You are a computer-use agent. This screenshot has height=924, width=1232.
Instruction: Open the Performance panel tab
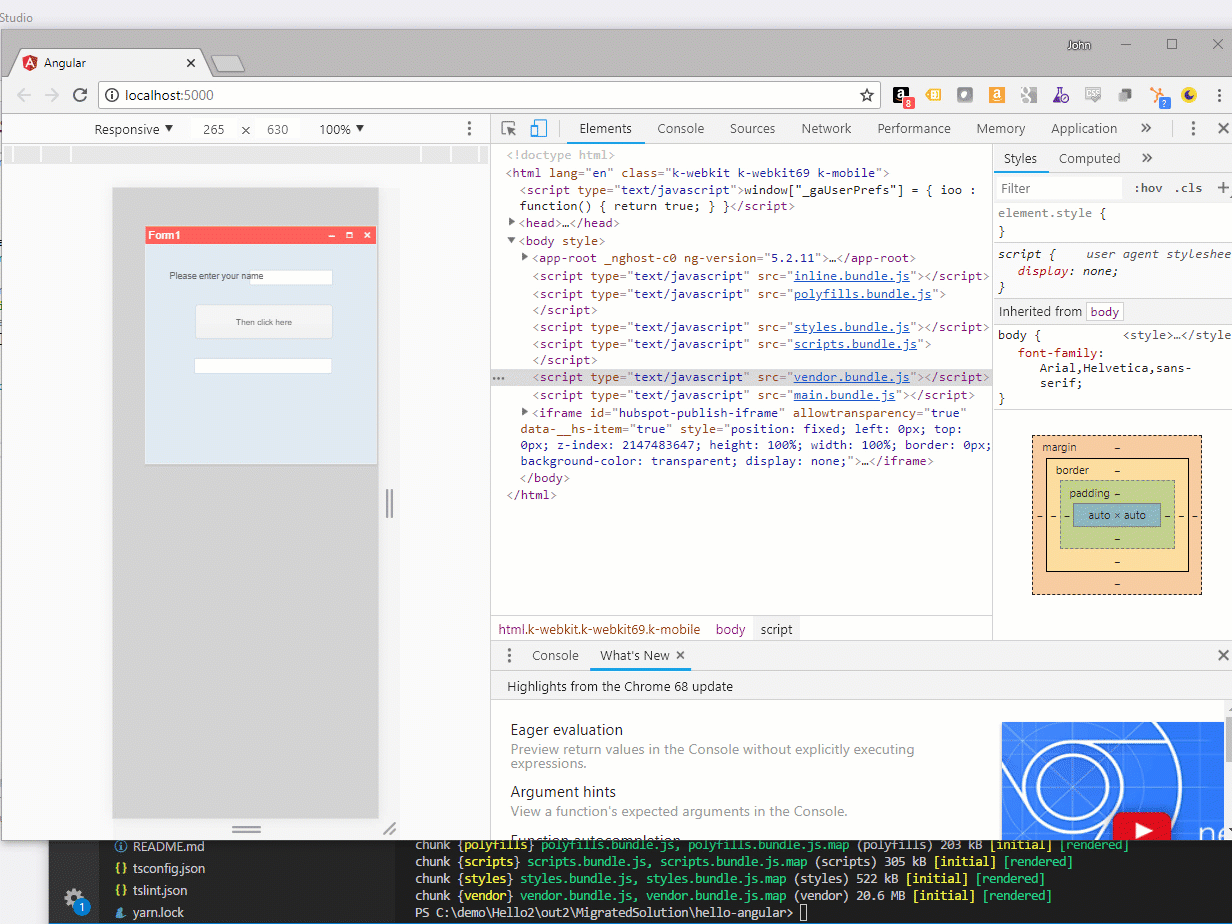pos(914,128)
